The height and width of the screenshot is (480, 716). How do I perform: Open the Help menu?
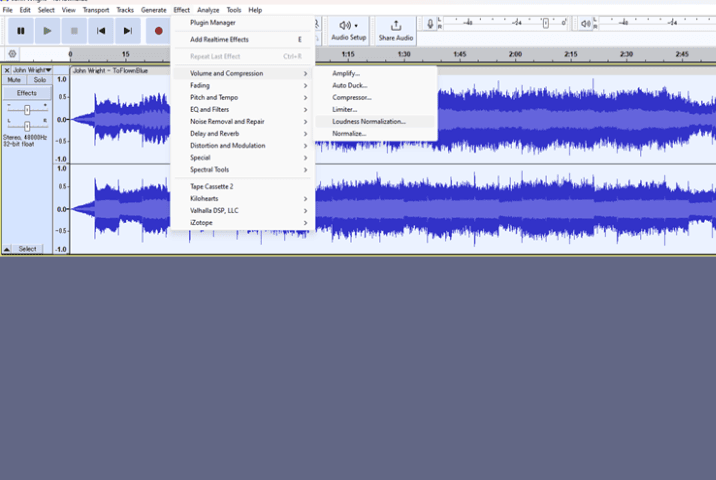tap(255, 10)
